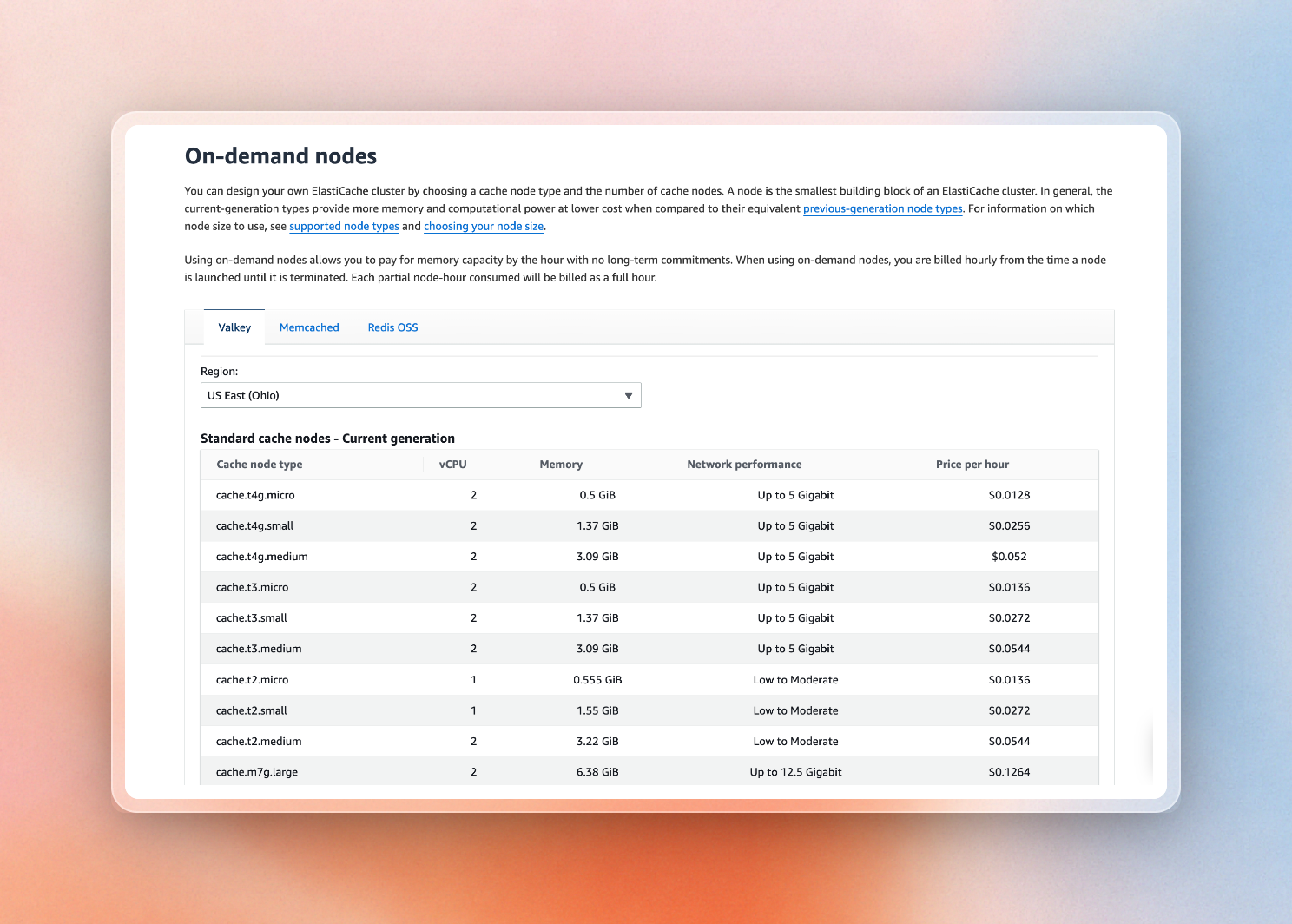Click the $0.0272 price in the cache.t3.small row
Image resolution: width=1292 pixels, height=924 pixels.
click(x=1009, y=618)
